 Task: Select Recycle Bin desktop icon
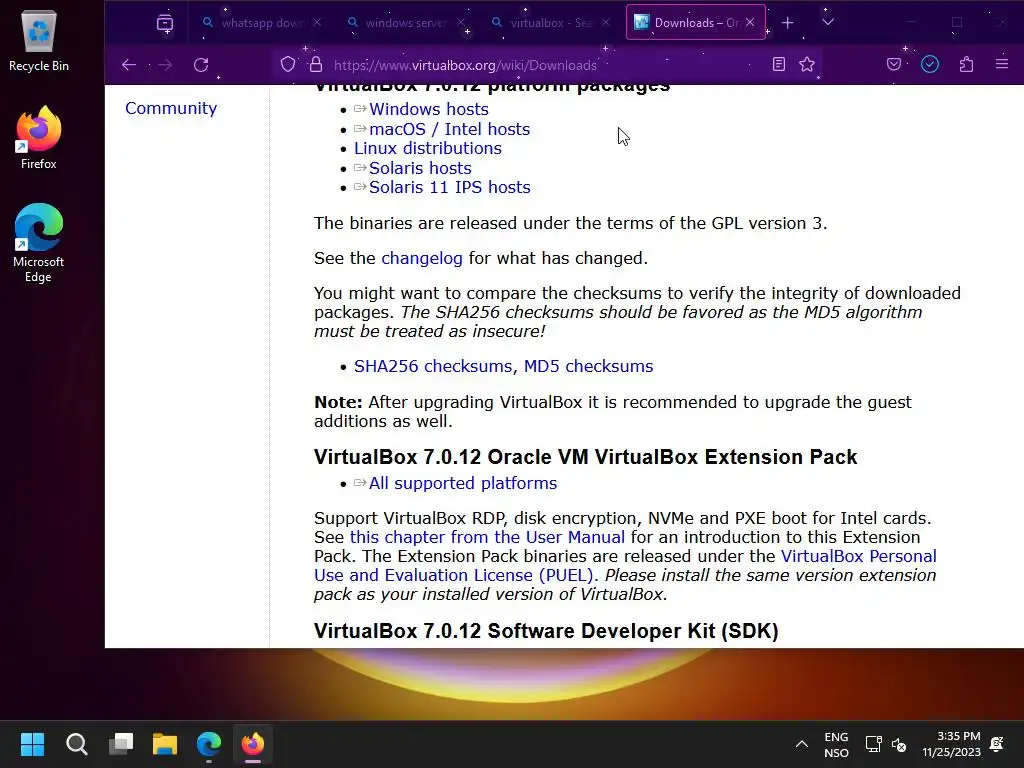pos(39,42)
